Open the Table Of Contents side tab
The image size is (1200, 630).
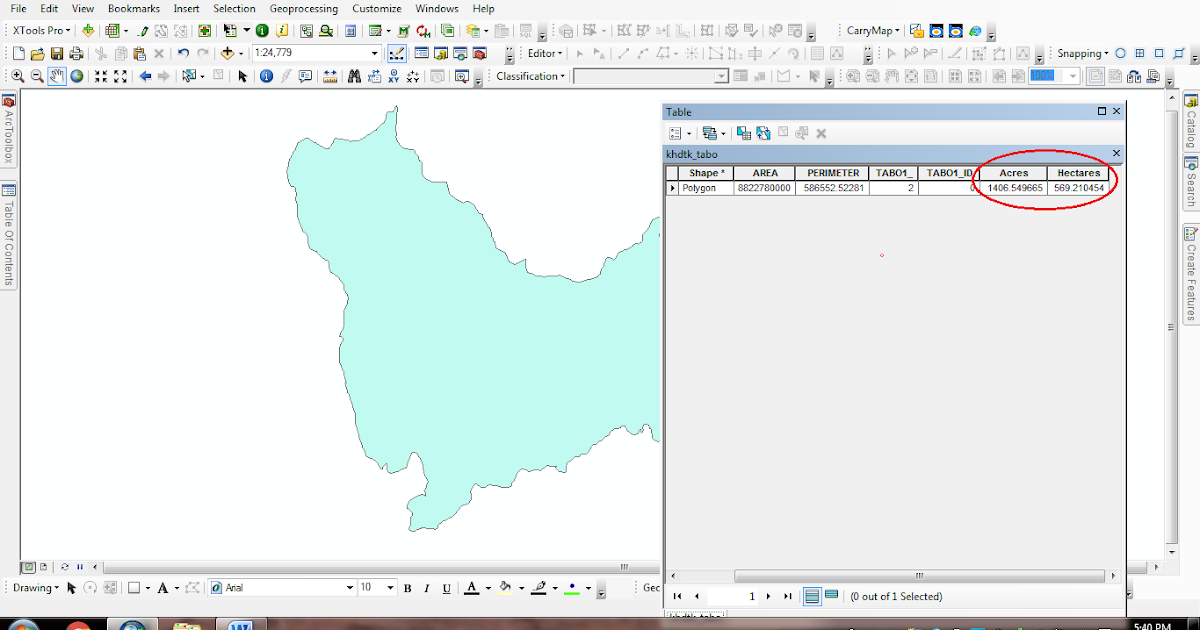point(8,236)
